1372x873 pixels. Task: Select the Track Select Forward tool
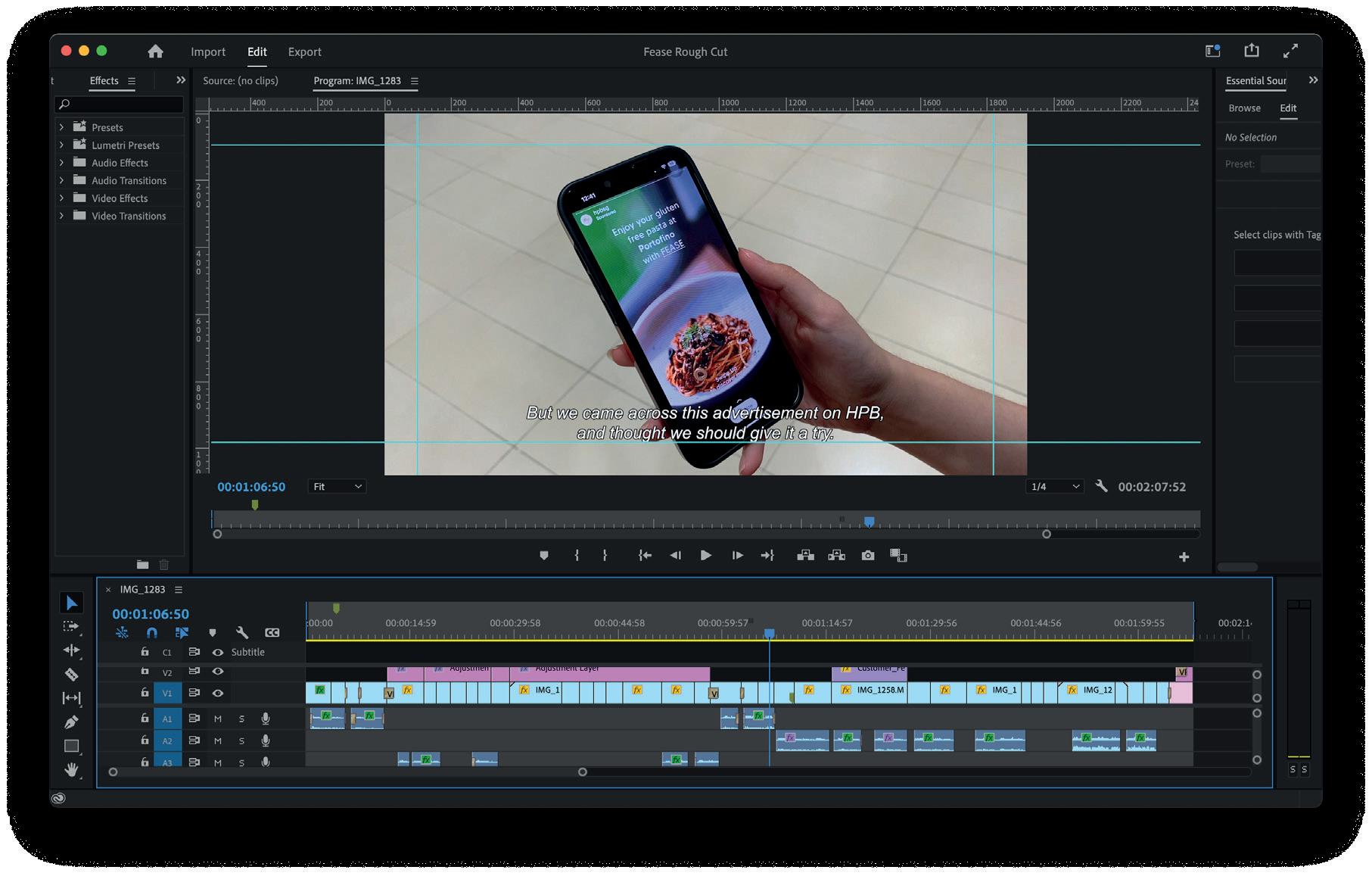click(x=71, y=626)
